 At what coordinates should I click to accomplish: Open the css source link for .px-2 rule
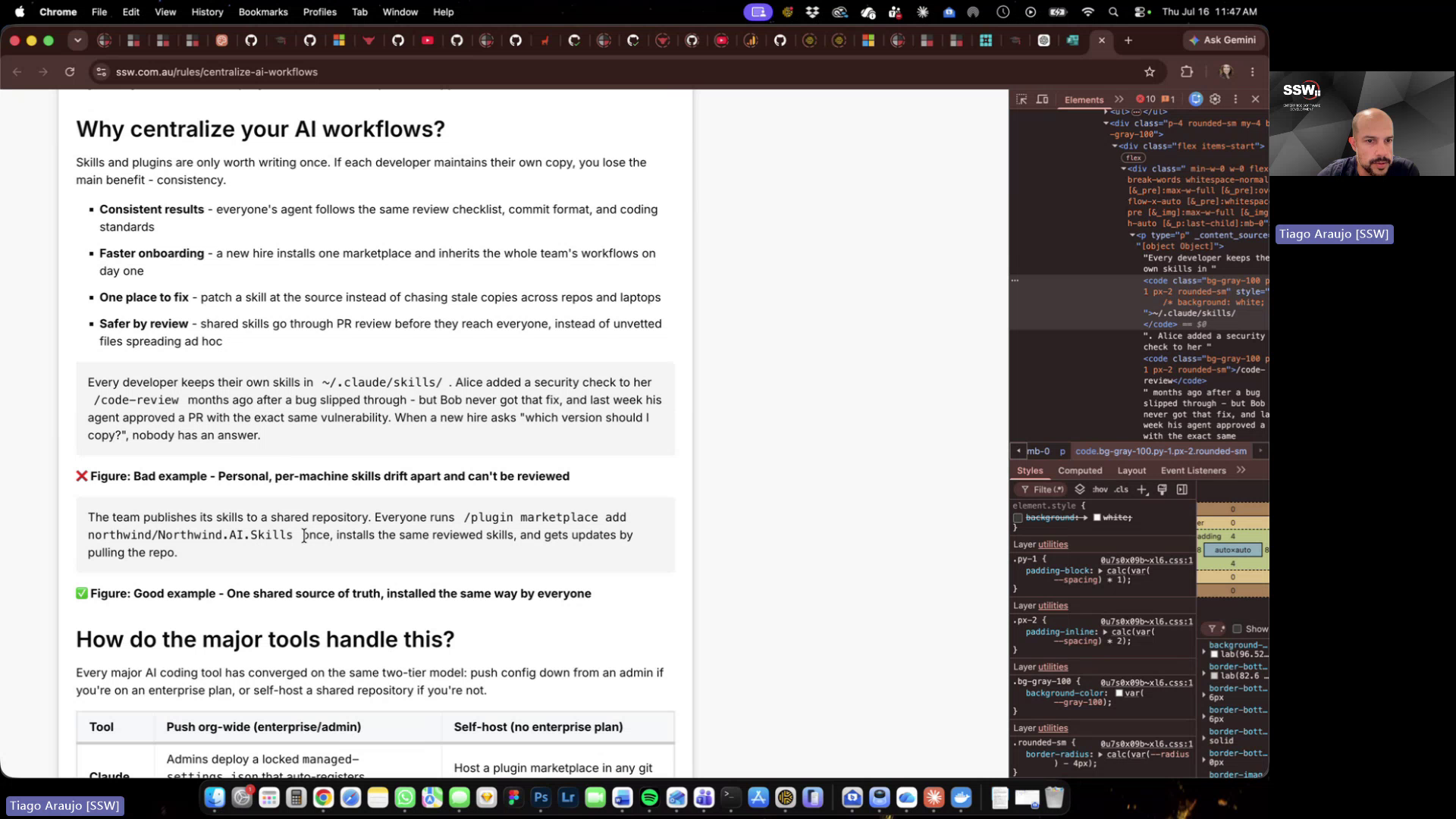click(1147, 622)
